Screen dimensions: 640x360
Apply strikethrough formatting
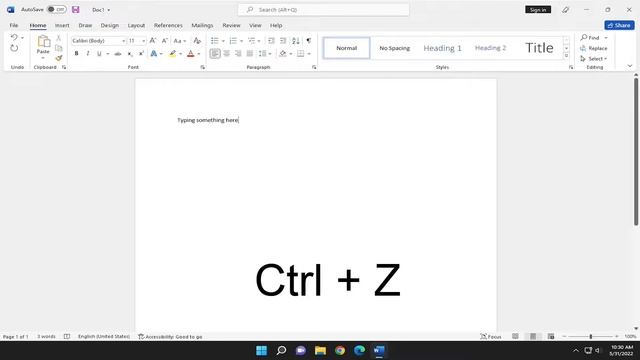coord(118,54)
